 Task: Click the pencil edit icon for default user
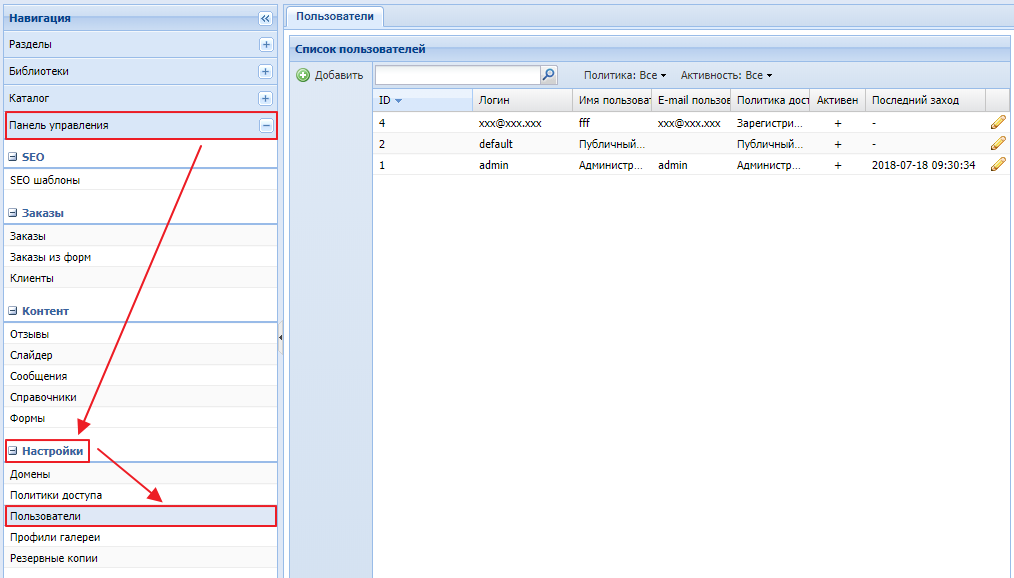tap(997, 144)
